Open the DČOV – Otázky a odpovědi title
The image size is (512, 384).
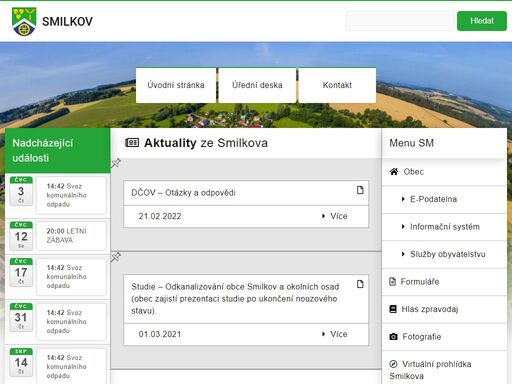(183, 193)
